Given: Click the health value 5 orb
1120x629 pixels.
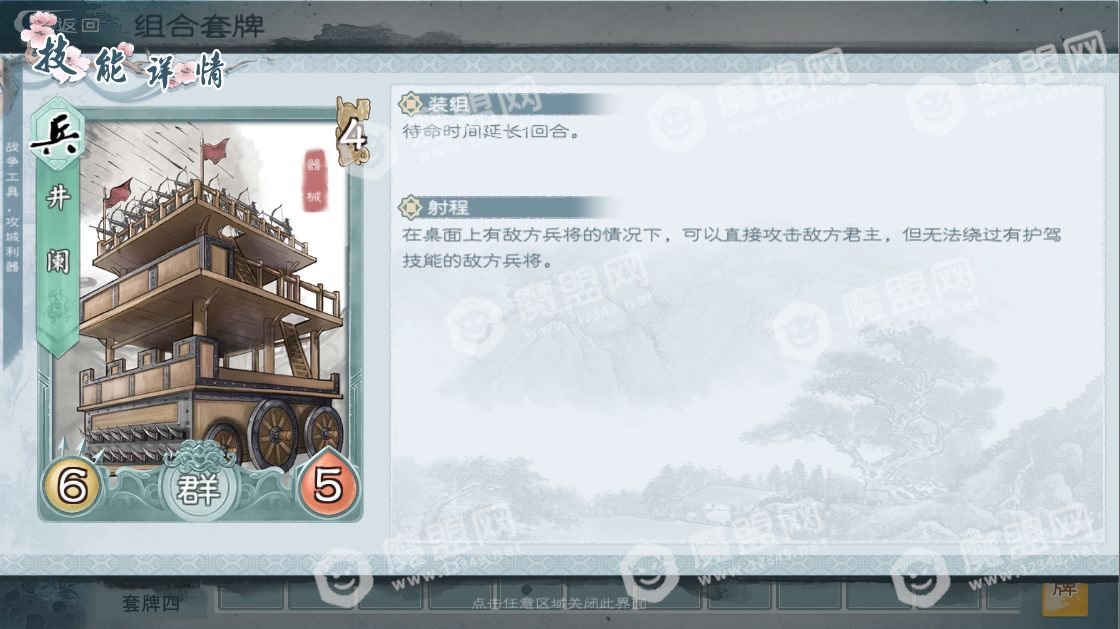Looking at the screenshot, I should point(329,485).
